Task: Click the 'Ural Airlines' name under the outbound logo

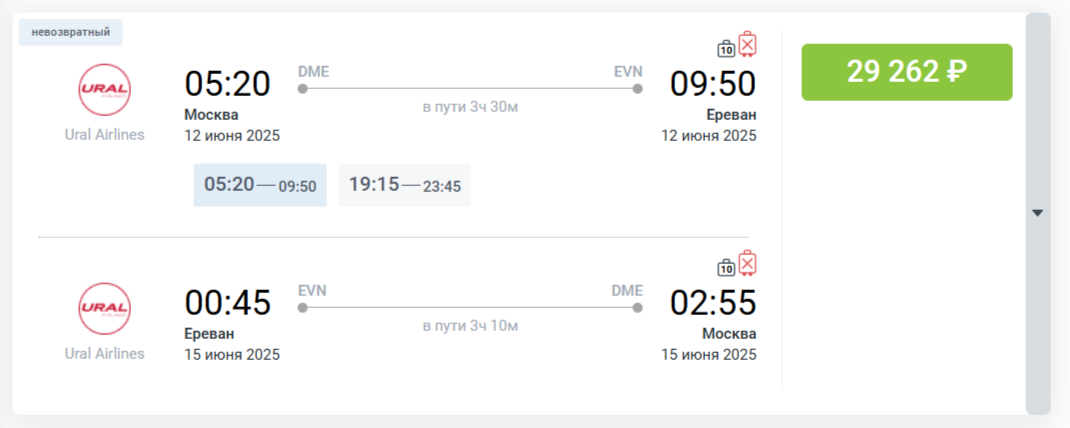Action: click(x=104, y=135)
